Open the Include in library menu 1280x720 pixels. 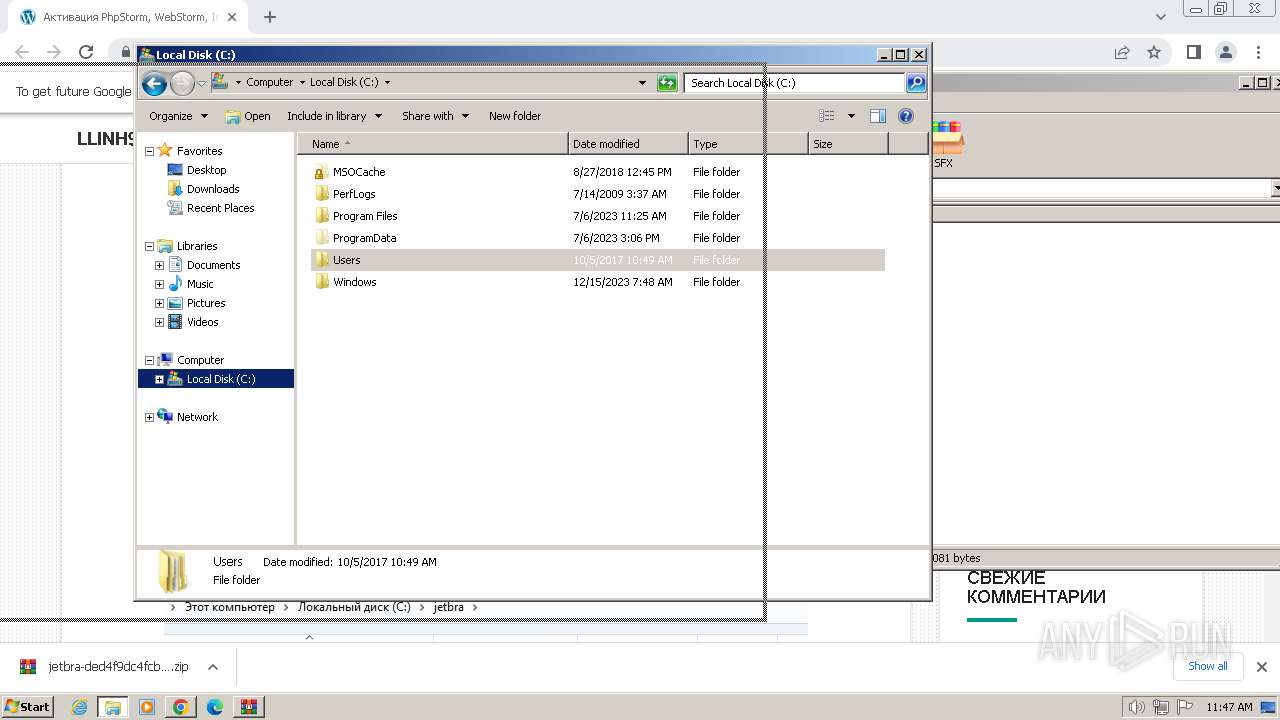coord(334,116)
